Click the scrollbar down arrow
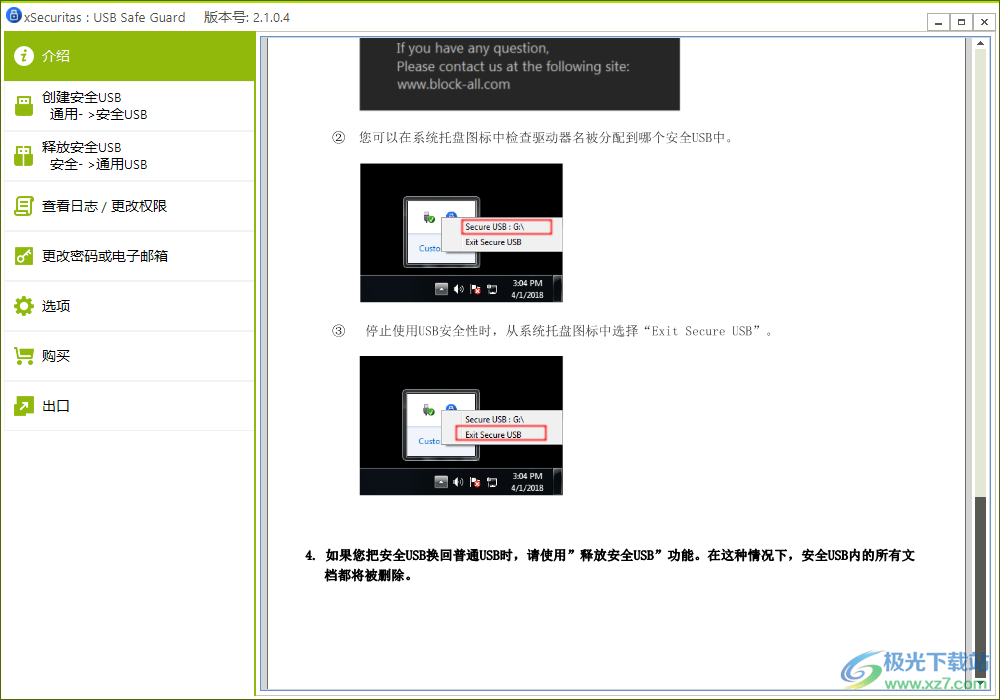Screen dimensions: 1000x700 point(981,683)
